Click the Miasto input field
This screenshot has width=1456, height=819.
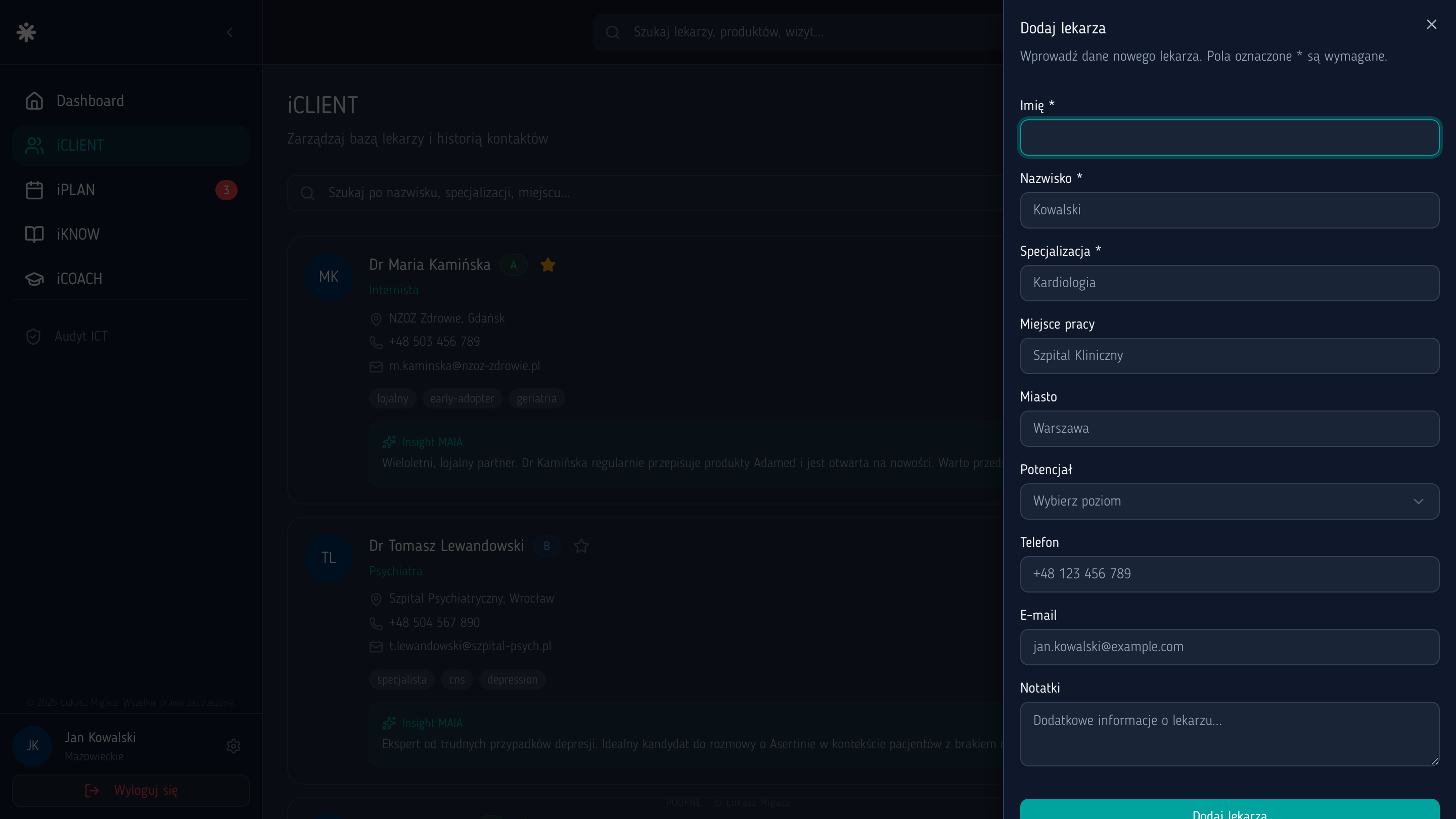[1230, 428]
